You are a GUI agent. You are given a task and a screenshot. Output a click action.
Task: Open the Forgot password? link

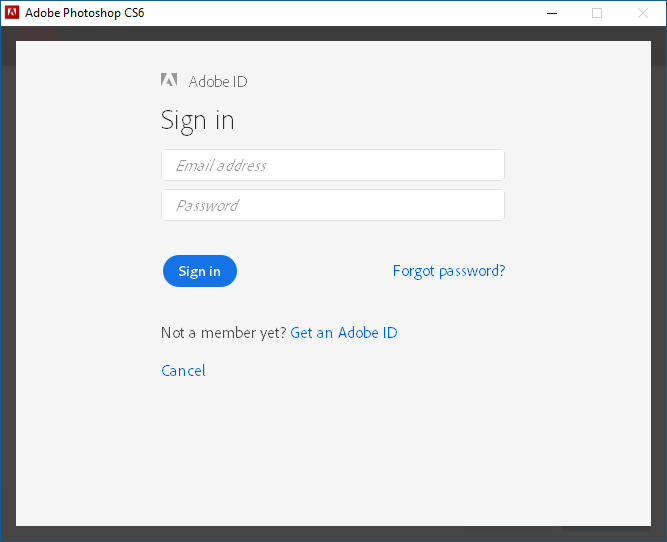(449, 271)
